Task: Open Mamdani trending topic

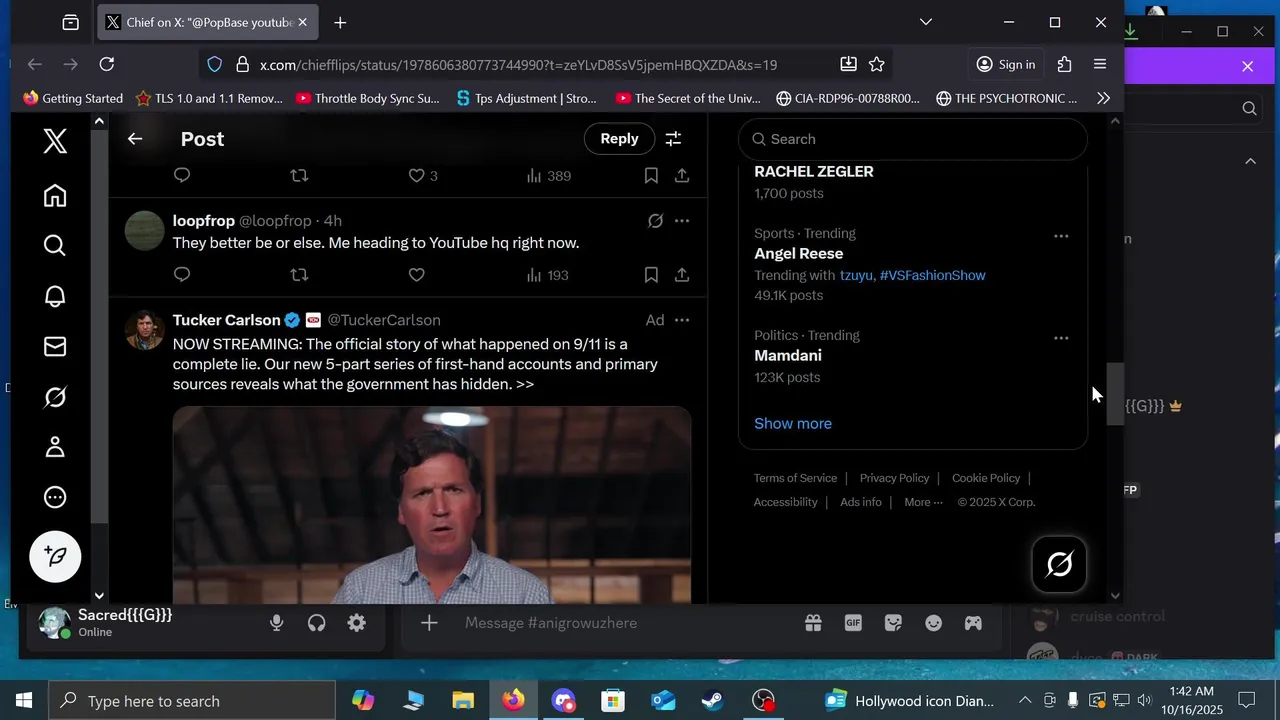Action: 788,356
